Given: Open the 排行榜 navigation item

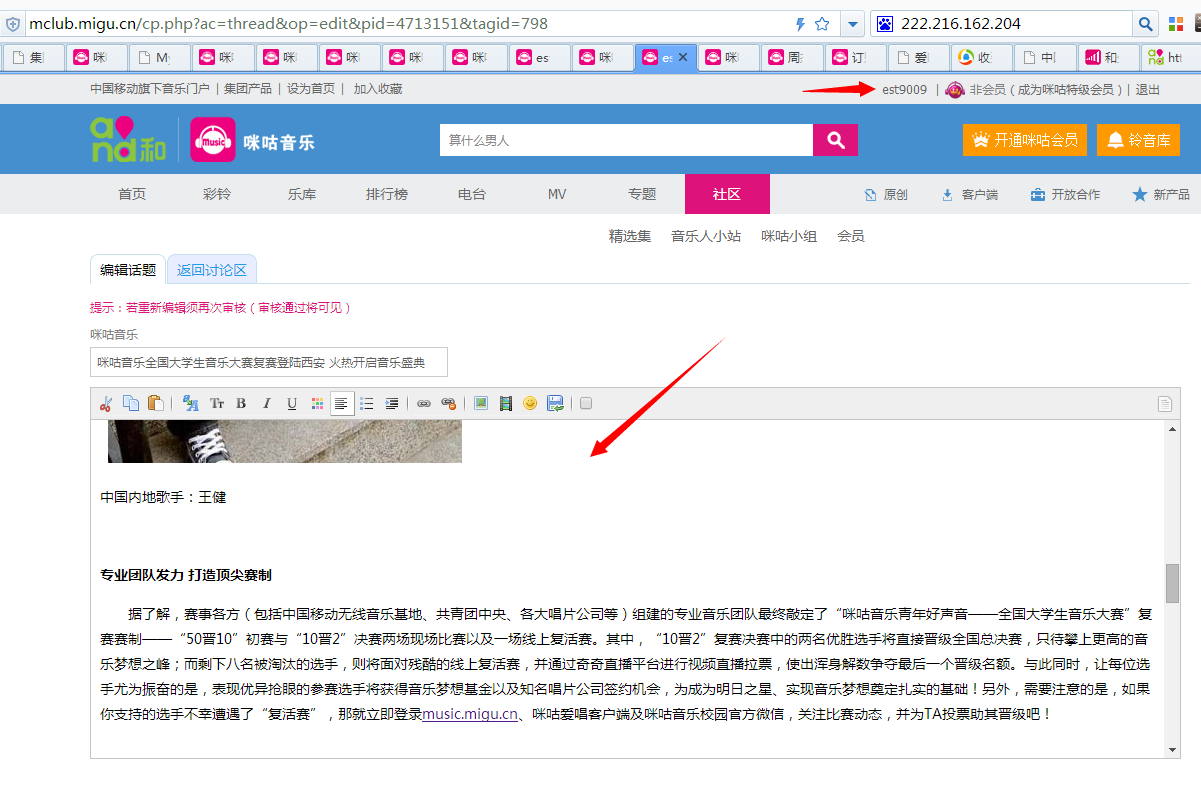Looking at the screenshot, I should [387, 194].
